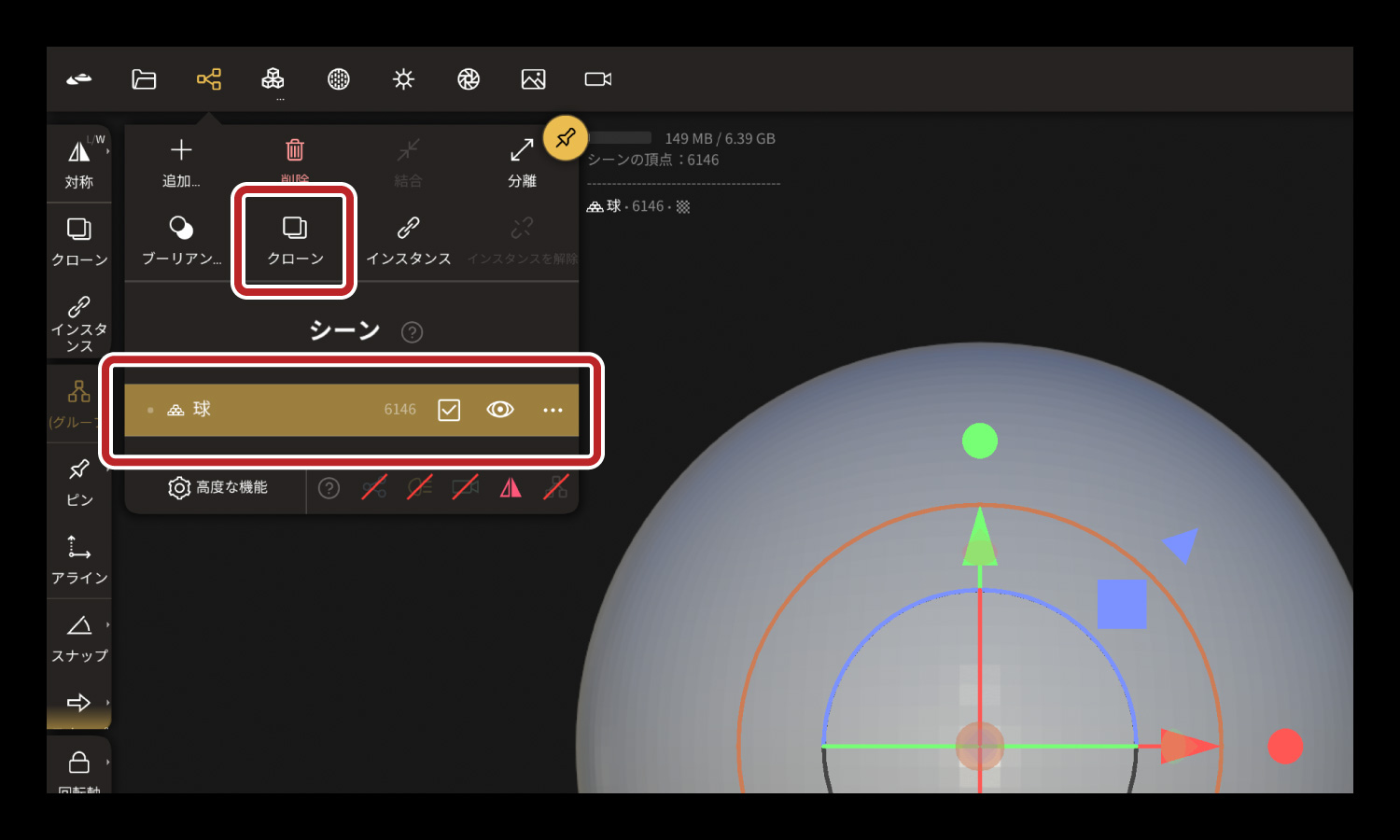Click the post-process aperture icon

click(x=469, y=79)
